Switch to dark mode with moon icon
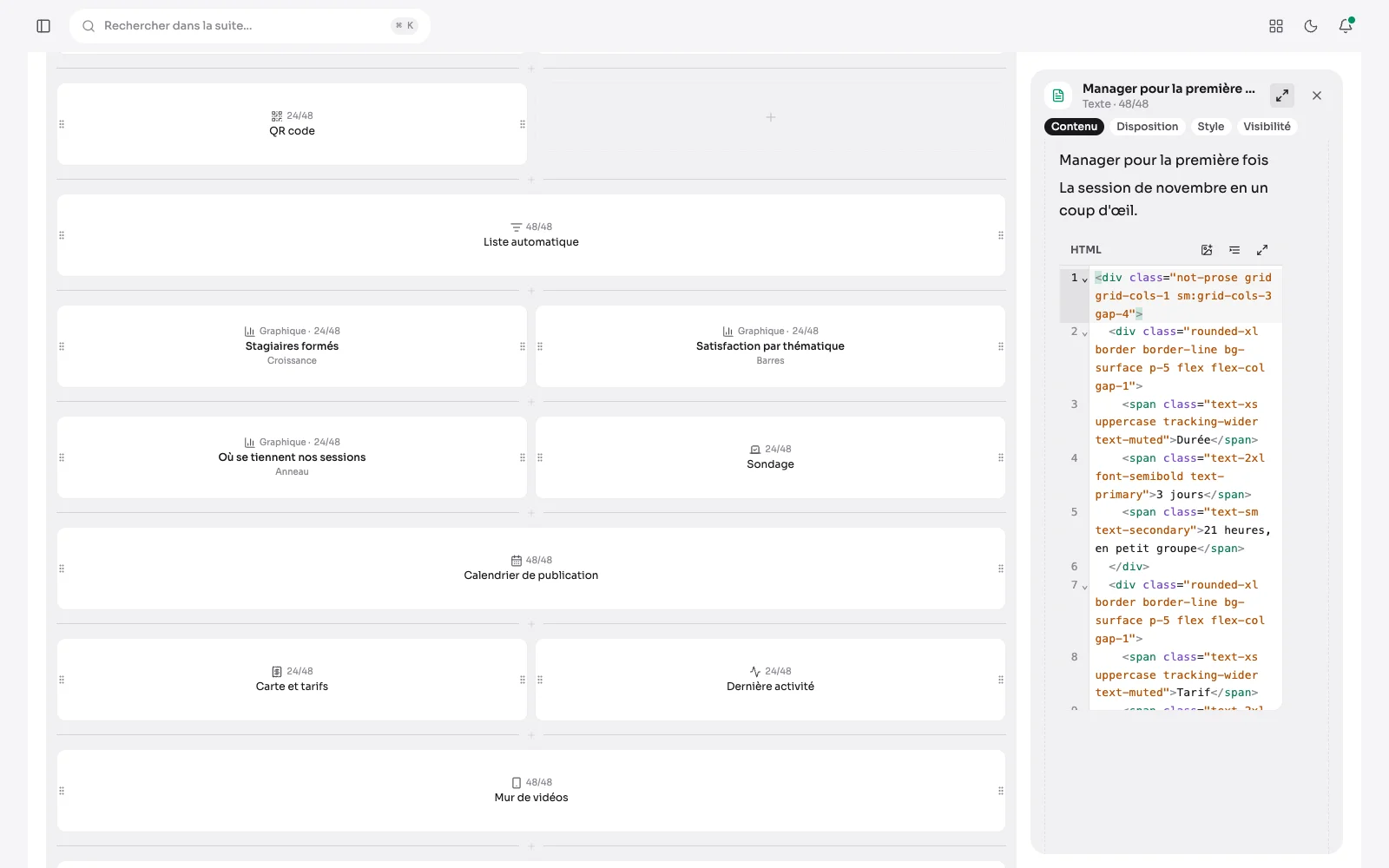 click(1311, 26)
